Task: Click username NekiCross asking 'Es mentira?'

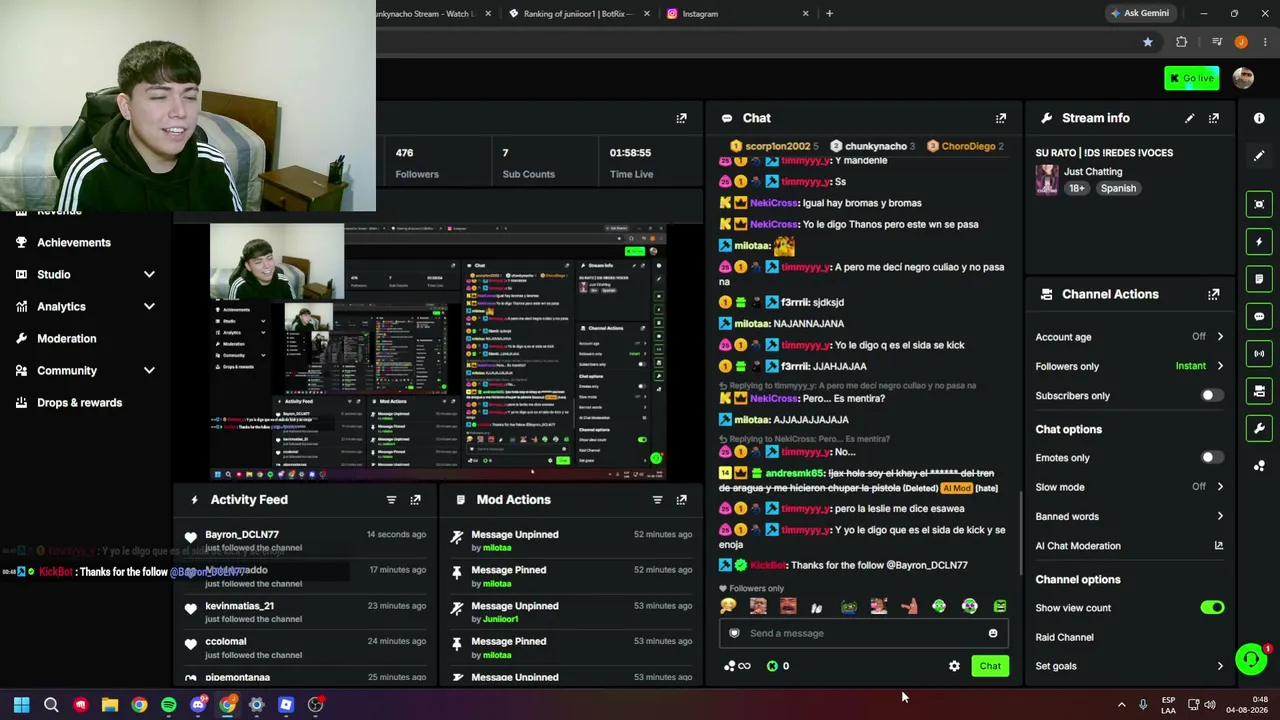Action: (774, 398)
